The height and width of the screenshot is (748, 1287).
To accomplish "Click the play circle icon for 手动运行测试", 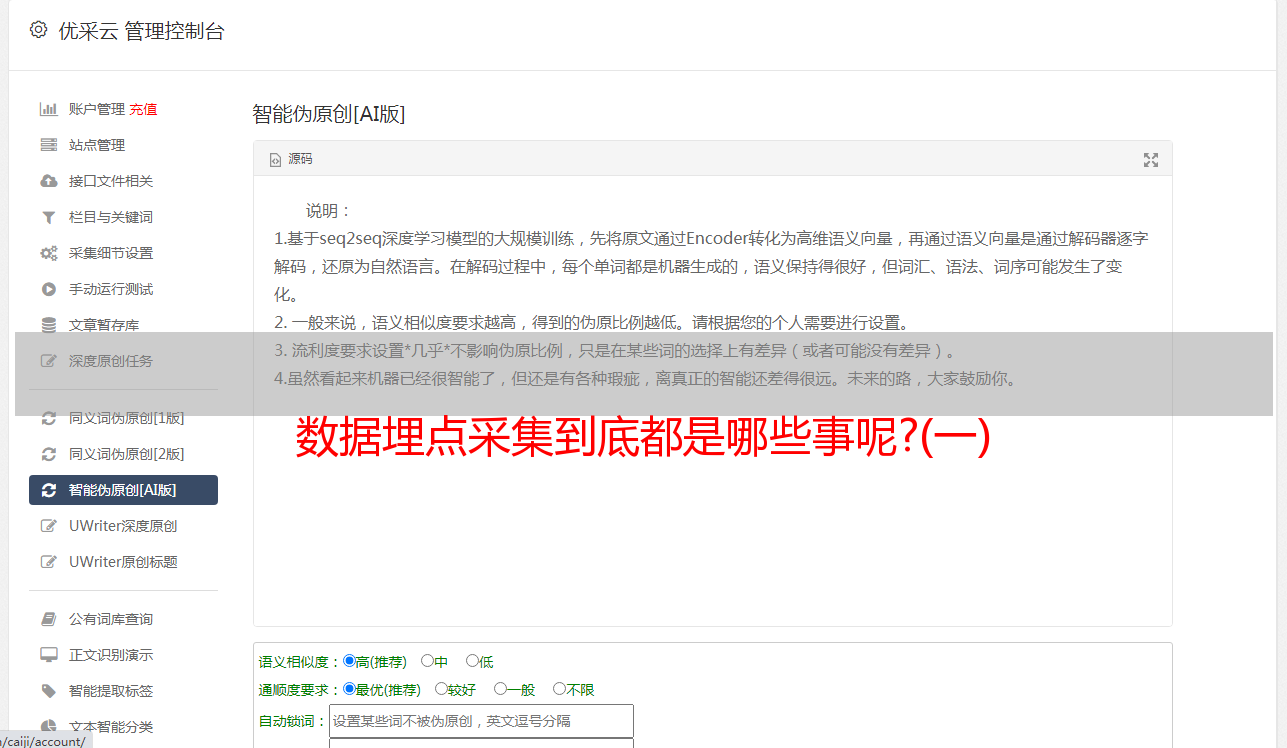I will pyautogui.click(x=48, y=289).
